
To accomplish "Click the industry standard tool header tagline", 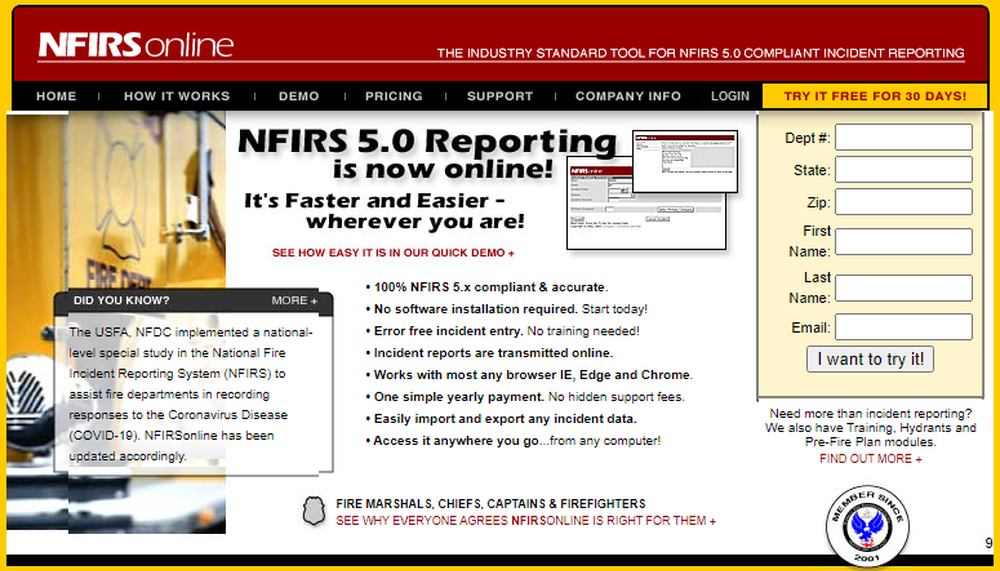I will [700, 53].
